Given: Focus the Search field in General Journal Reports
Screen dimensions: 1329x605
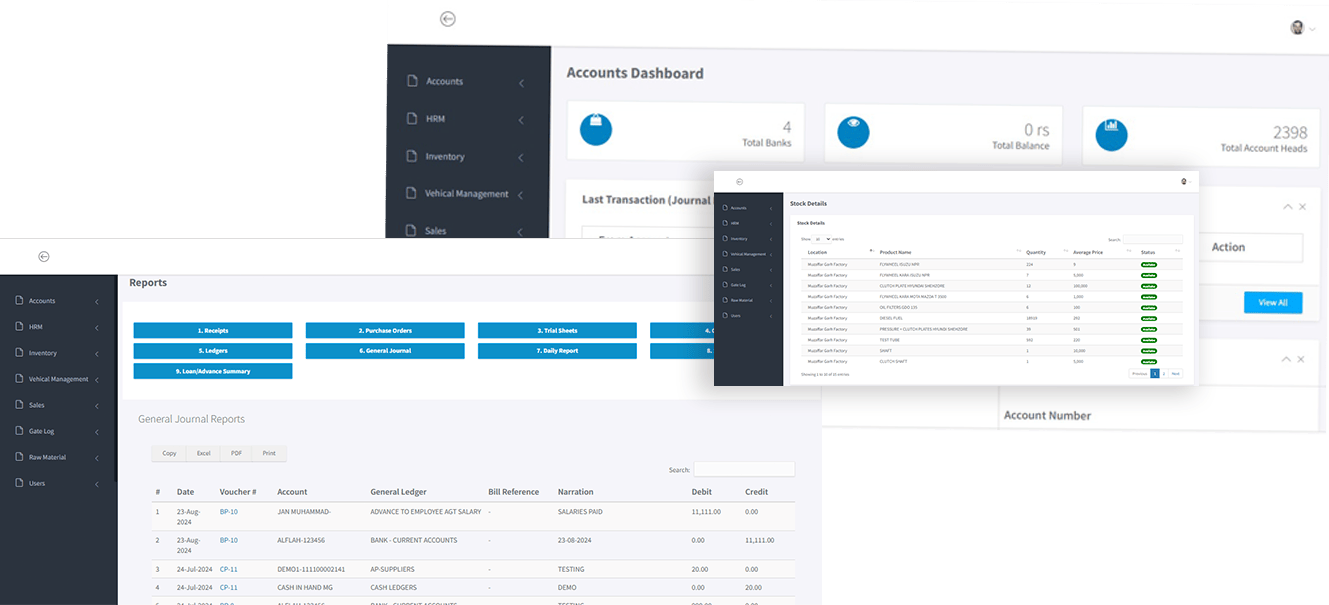Looking at the screenshot, I should pos(744,469).
